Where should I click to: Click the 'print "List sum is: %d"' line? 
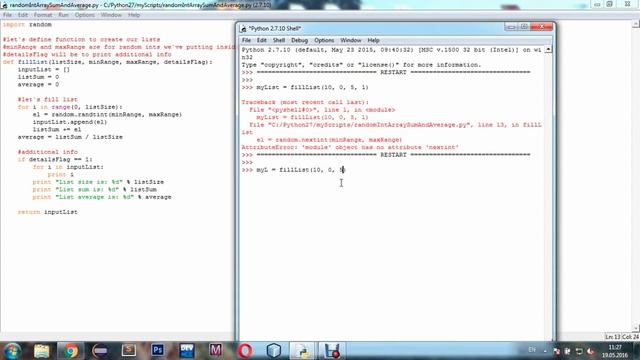tap(95, 189)
